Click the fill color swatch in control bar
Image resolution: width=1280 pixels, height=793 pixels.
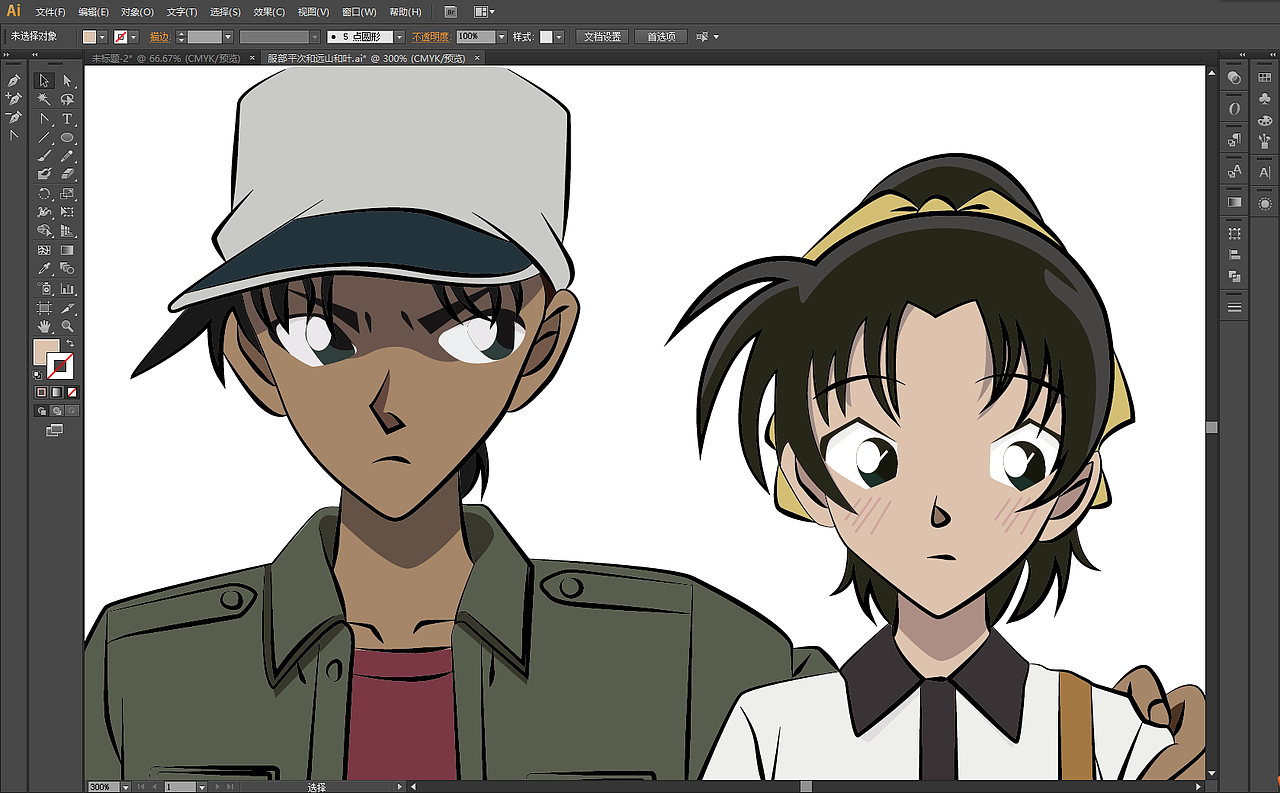pyautogui.click(x=90, y=37)
